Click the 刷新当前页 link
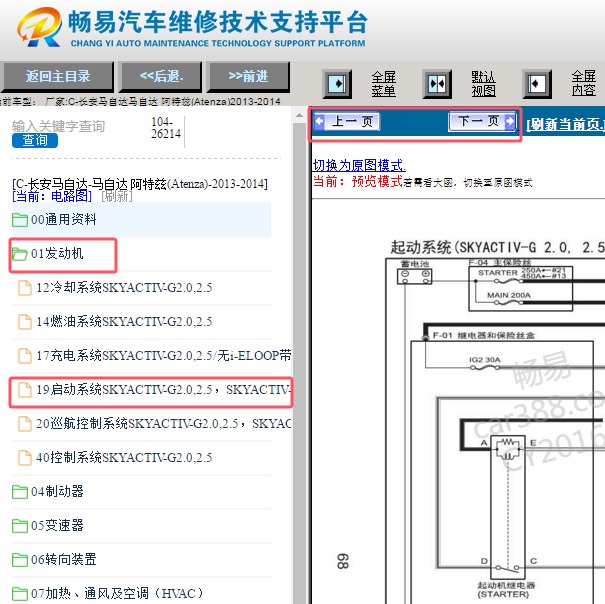This screenshot has width=605, height=604. tap(566, 124)
